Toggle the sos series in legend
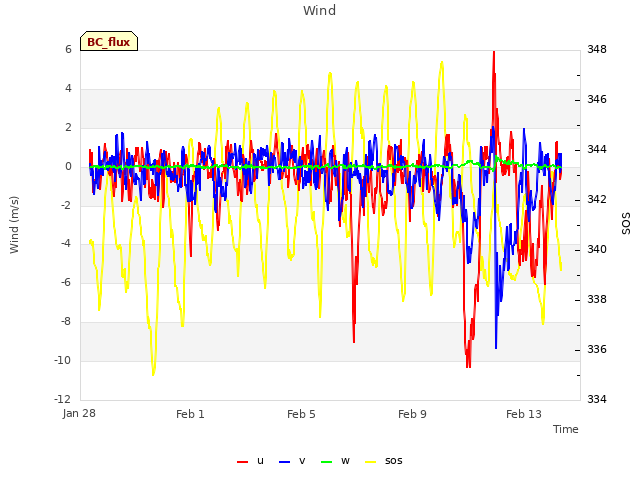 pos(384,461)
